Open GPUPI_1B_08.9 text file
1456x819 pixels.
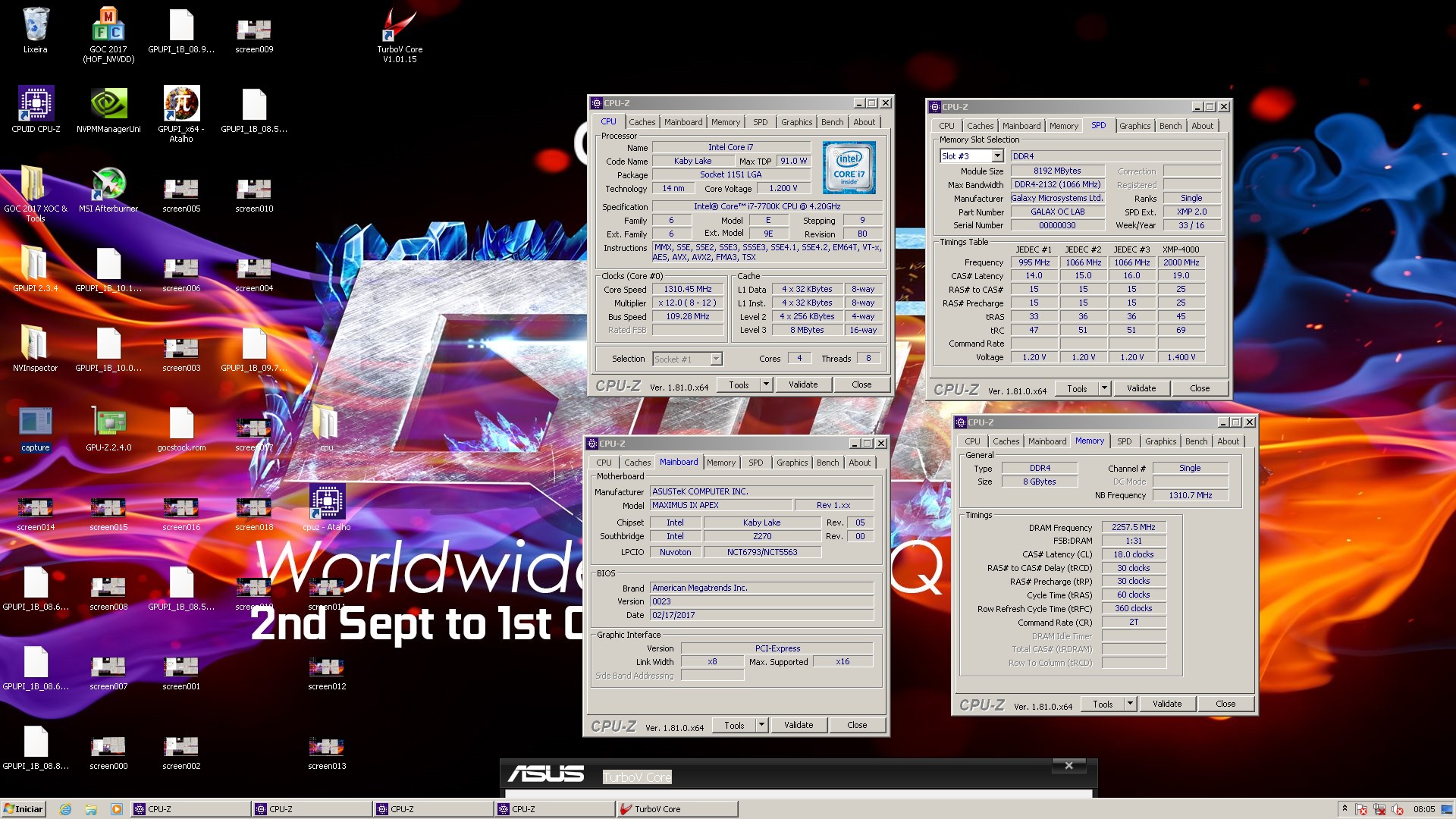click(181, 30)
